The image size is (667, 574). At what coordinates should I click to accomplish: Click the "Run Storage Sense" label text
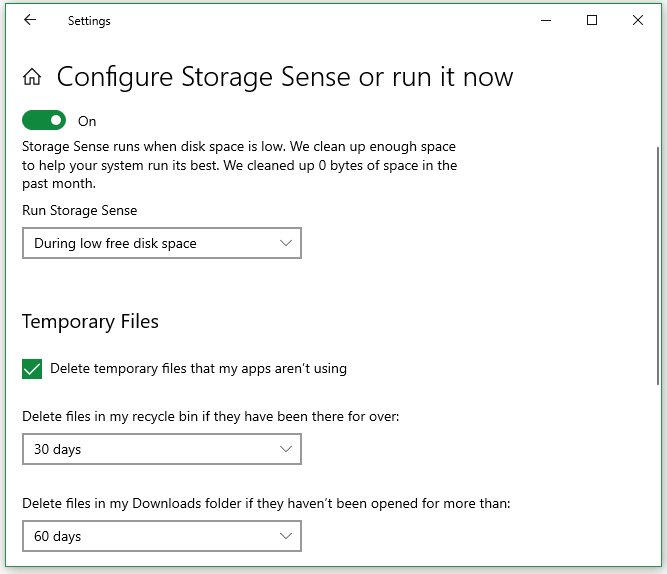[x=79, y=211]
